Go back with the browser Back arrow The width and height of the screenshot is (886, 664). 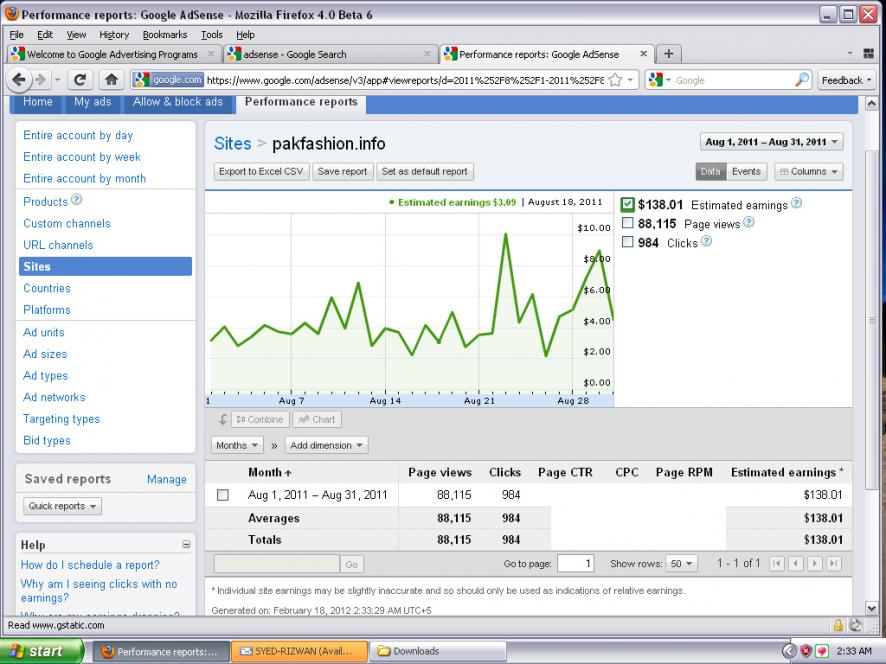(19, 80)
